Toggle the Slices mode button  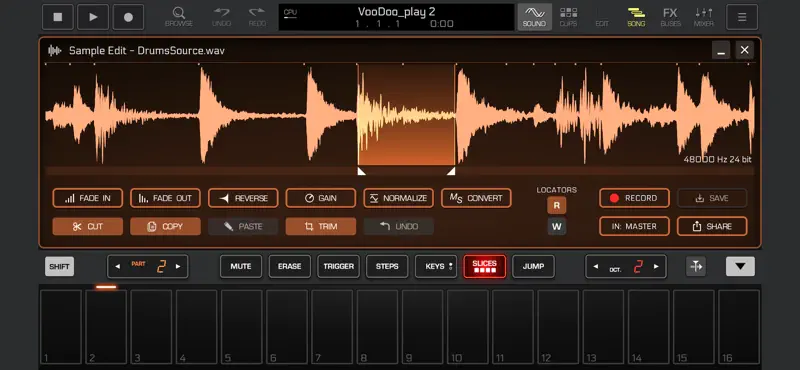485,266
